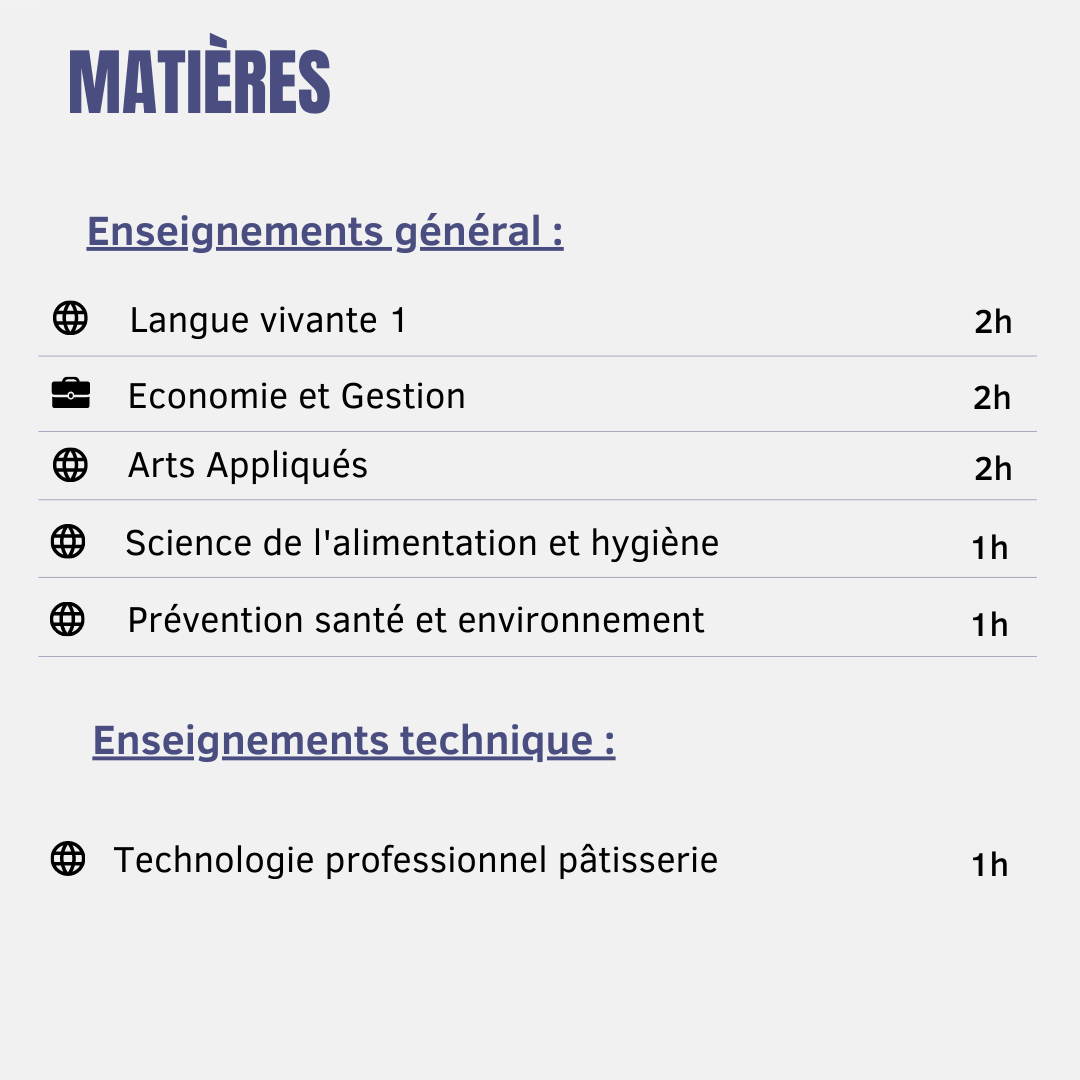Image resolution: width=1080 pixels, height=1080 pixels.
Task: Click the 2h duration for Economie et Gestion
Action: tap(992, 398)
